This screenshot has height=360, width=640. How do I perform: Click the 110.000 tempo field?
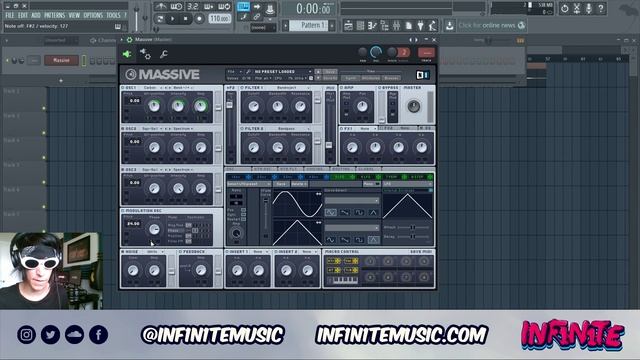[x=220, y=18]
